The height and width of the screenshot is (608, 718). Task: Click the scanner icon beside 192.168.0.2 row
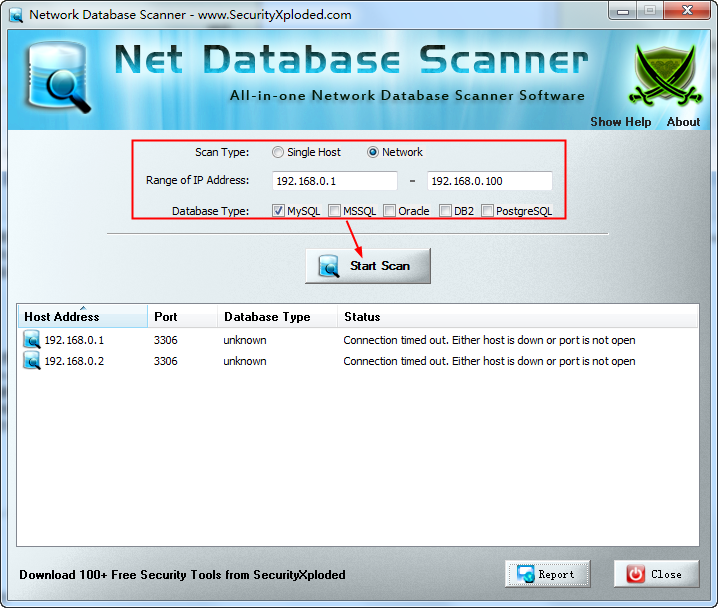32,361
